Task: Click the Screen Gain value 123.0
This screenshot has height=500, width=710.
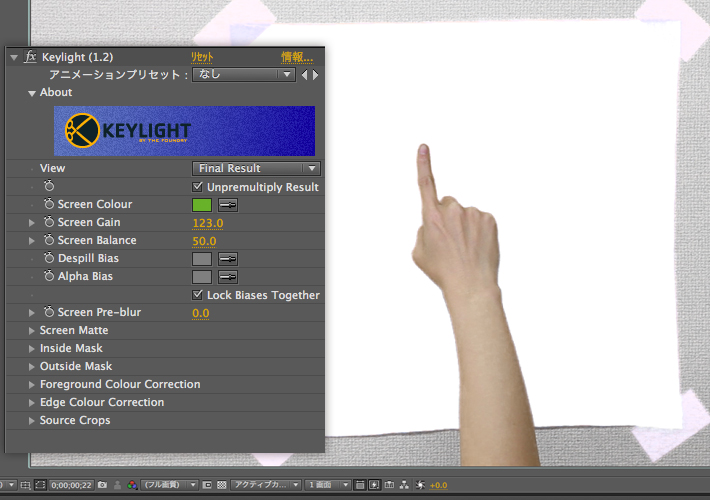Action: 207,223
